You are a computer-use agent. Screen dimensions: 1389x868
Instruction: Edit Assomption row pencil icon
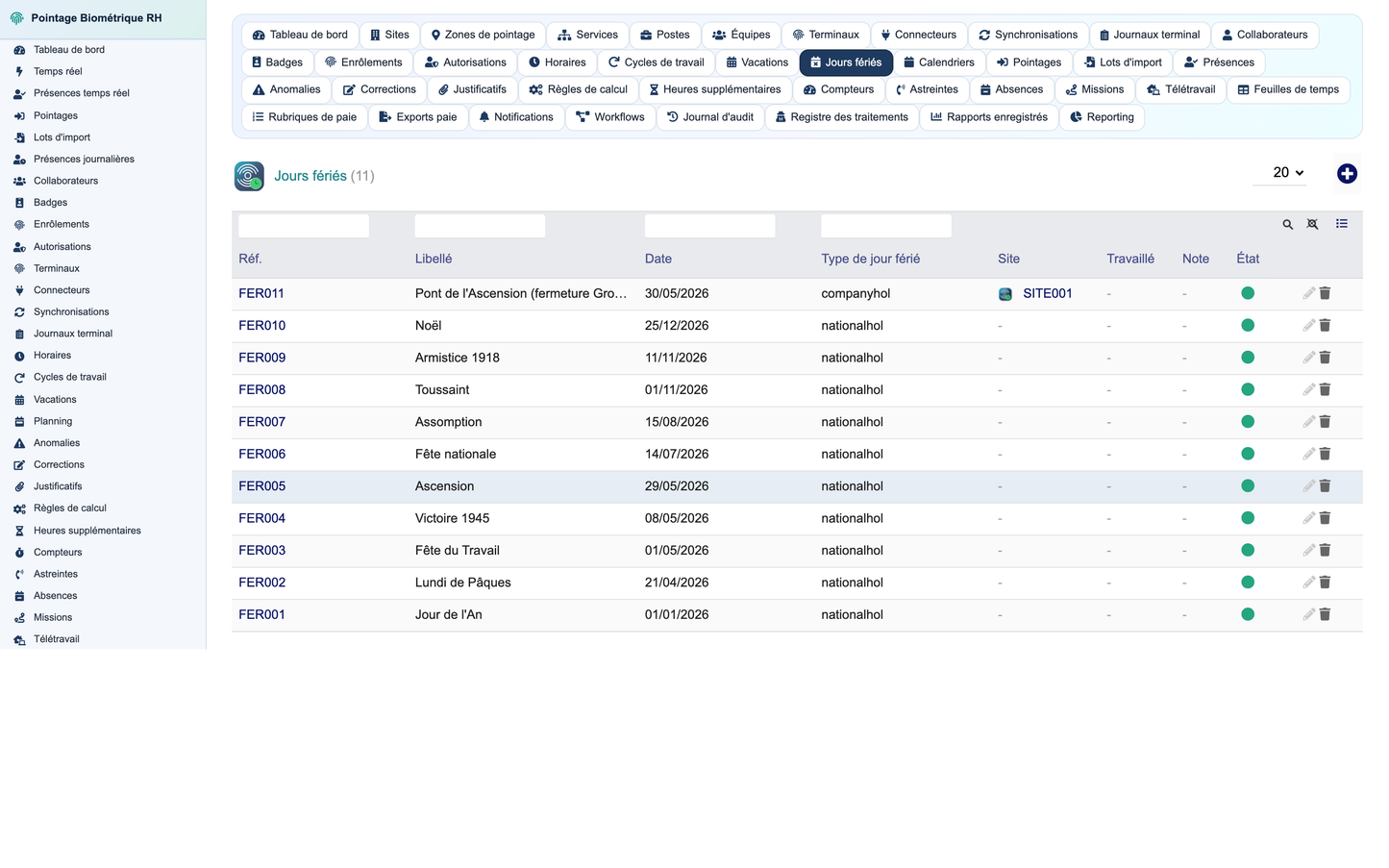point(1308,422)
